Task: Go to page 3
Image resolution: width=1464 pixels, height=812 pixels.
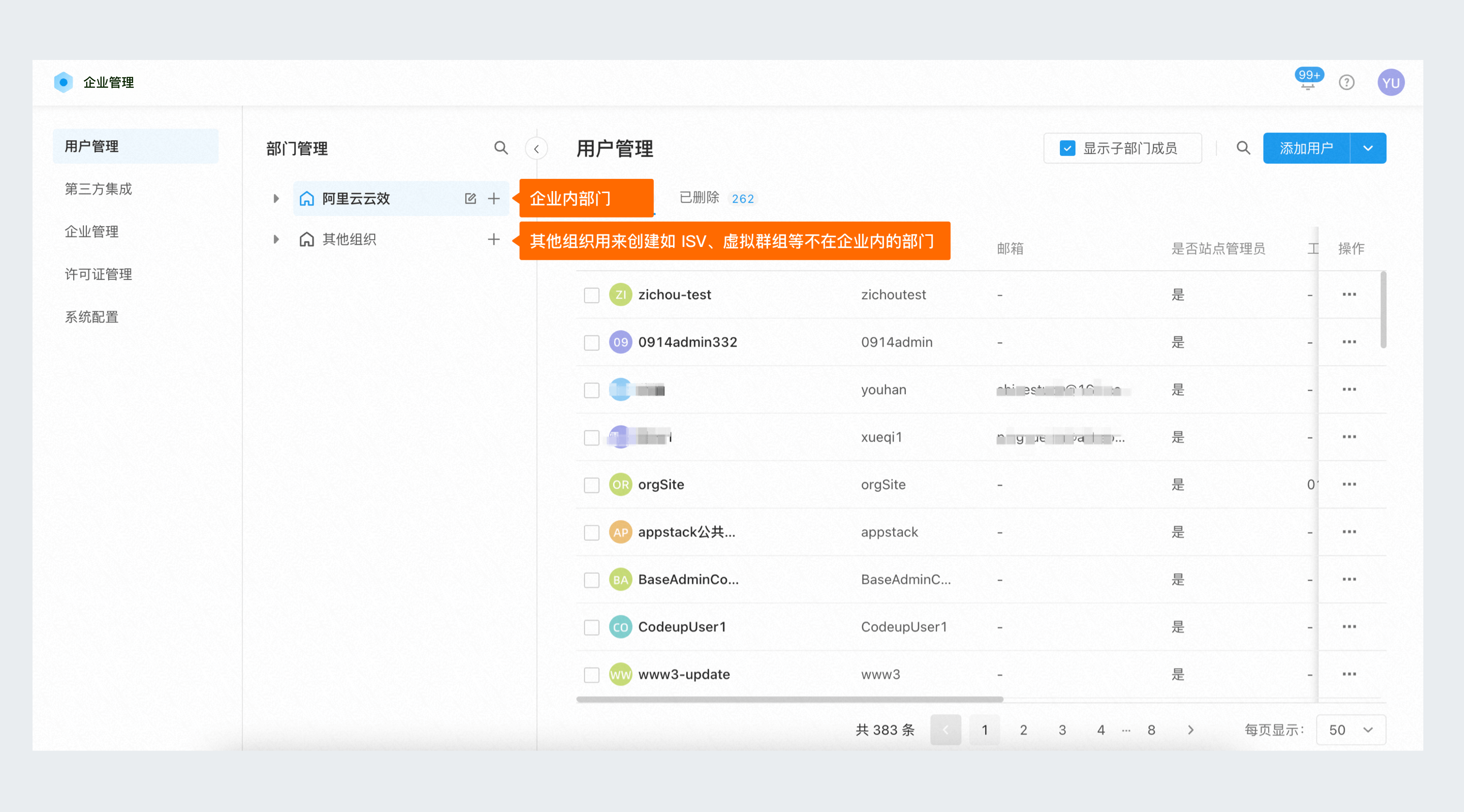Action: [x=1062, y=730]
